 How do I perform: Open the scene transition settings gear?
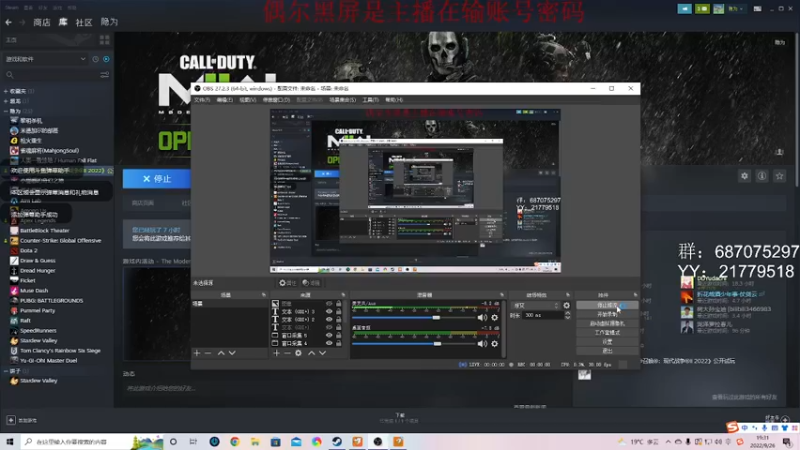566,306
